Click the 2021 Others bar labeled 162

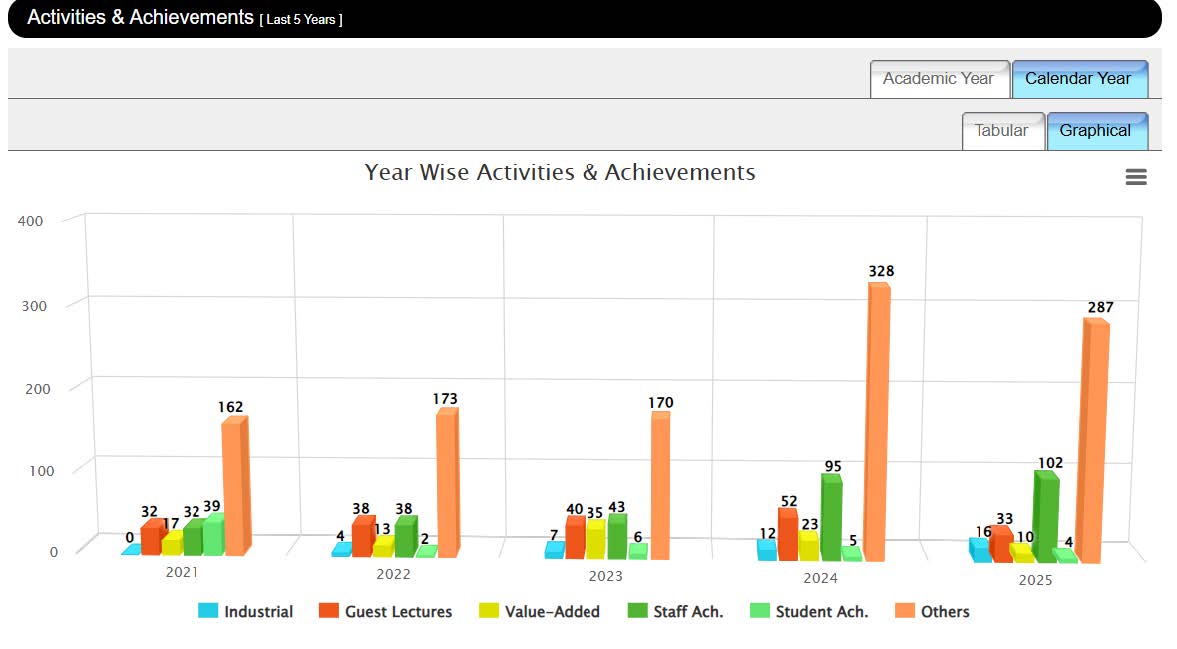coord(233,485)
